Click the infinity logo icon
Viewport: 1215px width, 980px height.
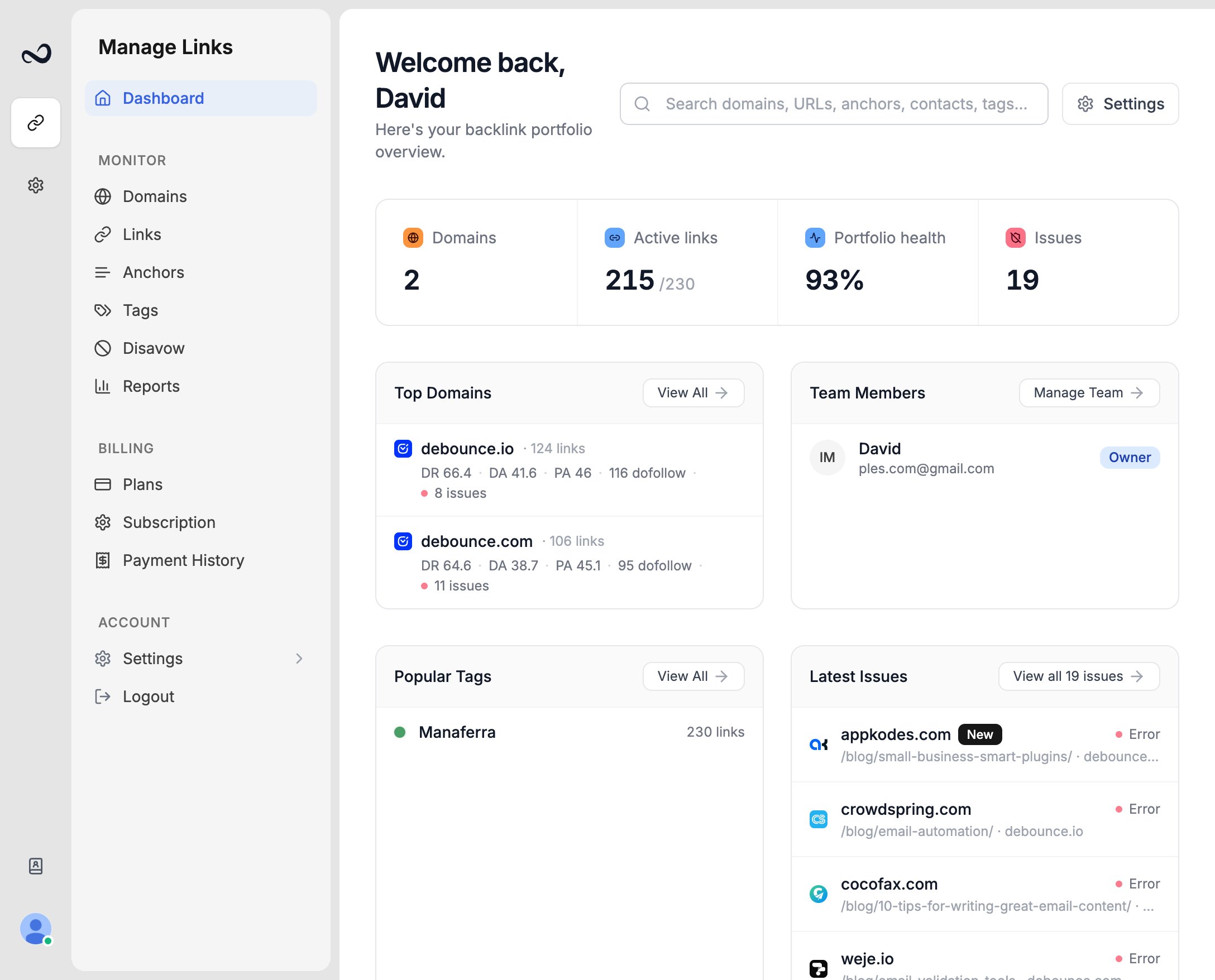36,54
